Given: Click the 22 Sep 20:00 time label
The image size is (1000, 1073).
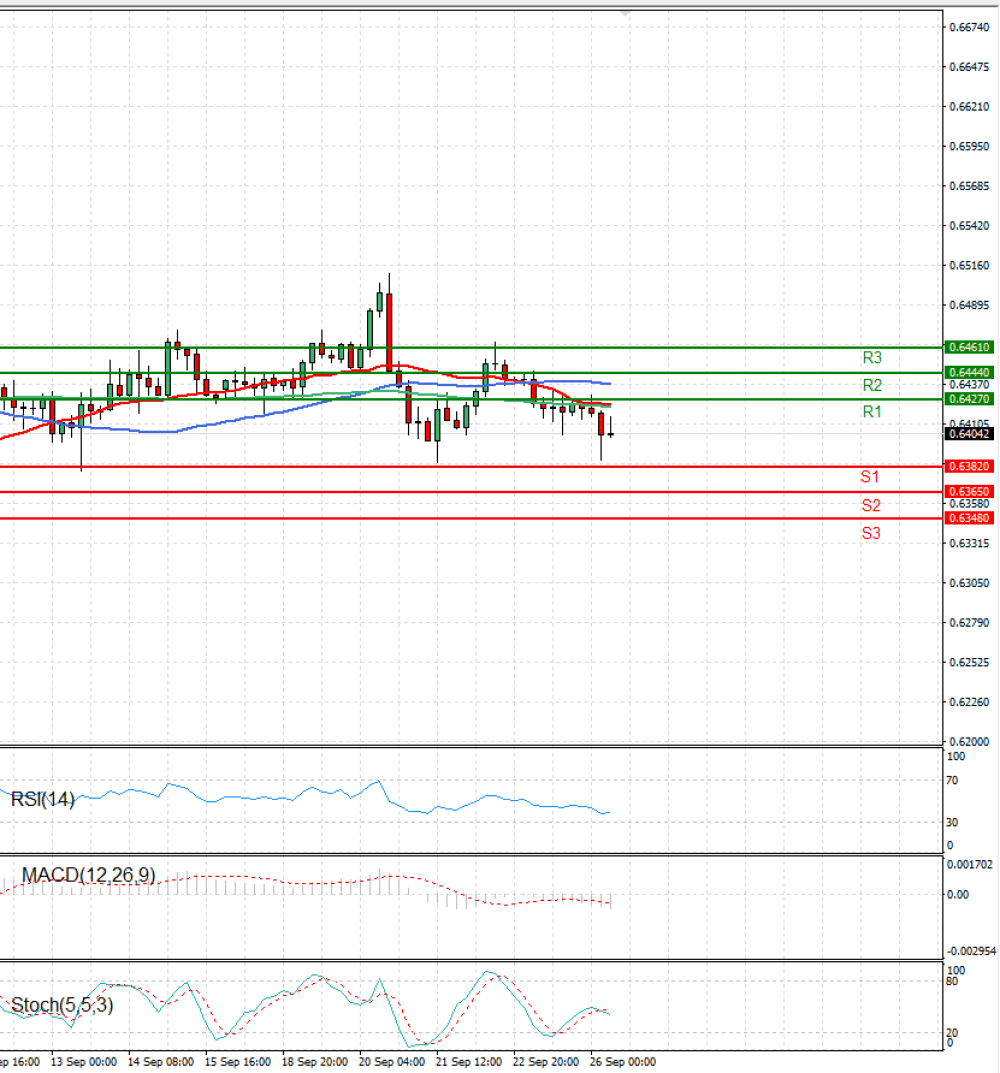Looking at the screenshot, I should pos(546,1062).
